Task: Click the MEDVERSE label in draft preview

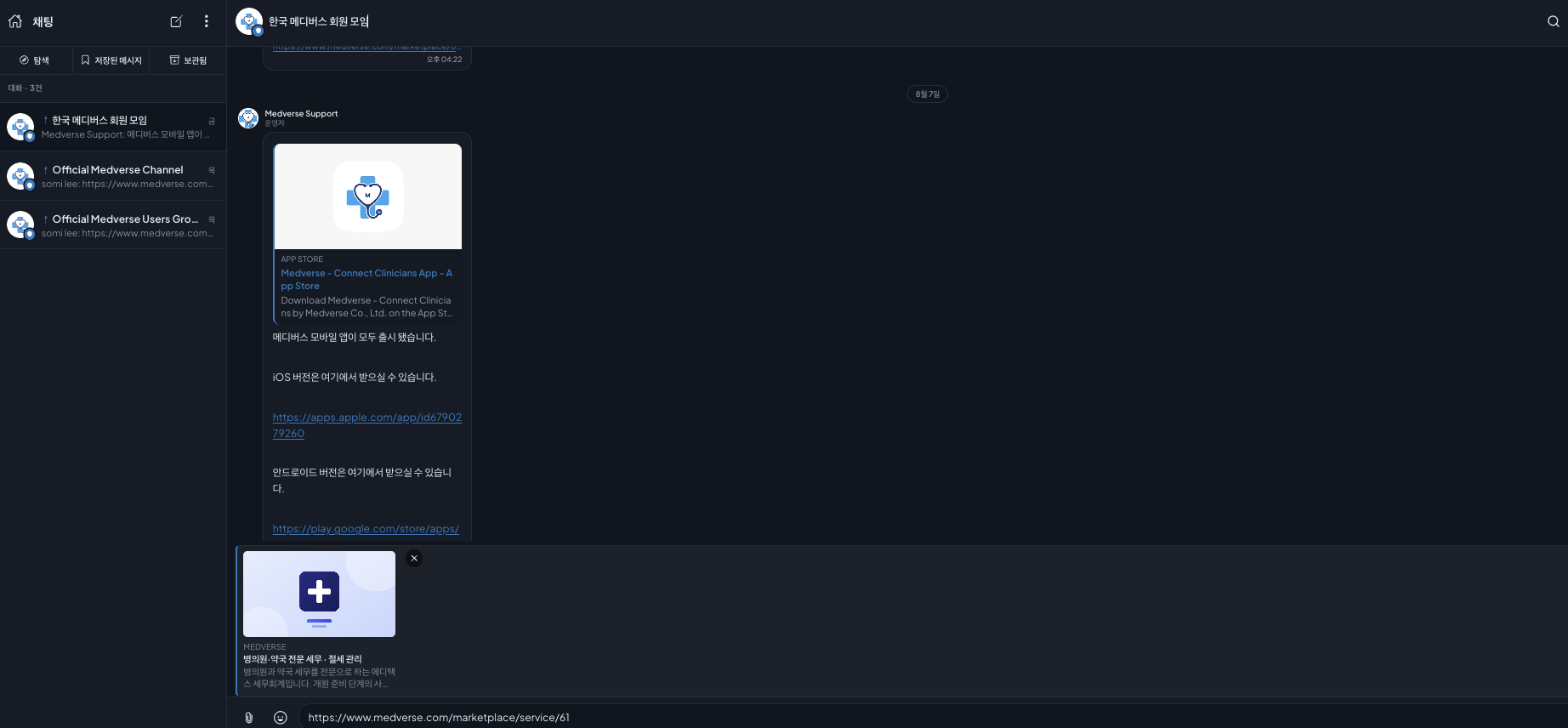Action: pos(264,647)
